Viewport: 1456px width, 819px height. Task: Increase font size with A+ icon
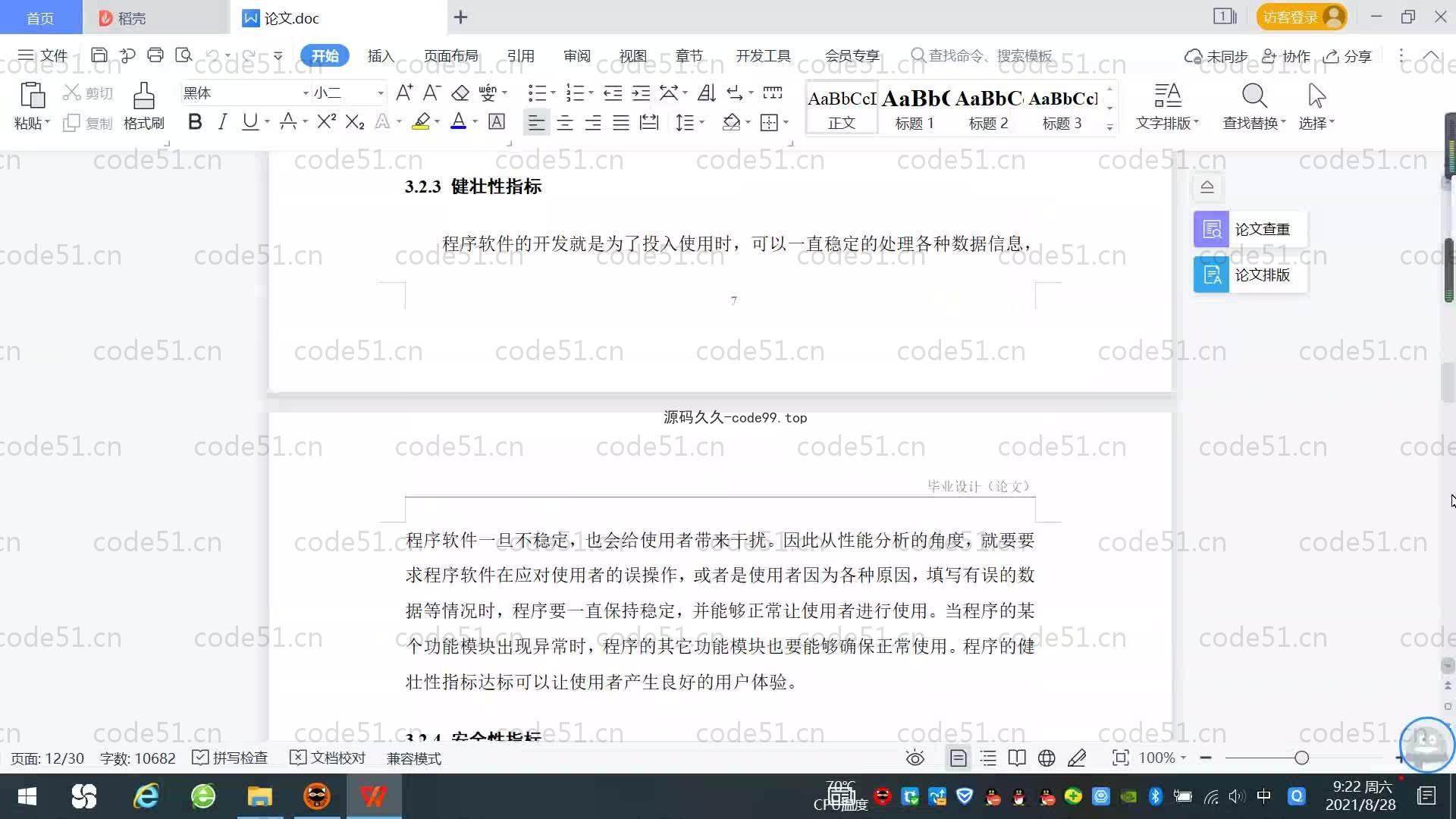[404, 93]
